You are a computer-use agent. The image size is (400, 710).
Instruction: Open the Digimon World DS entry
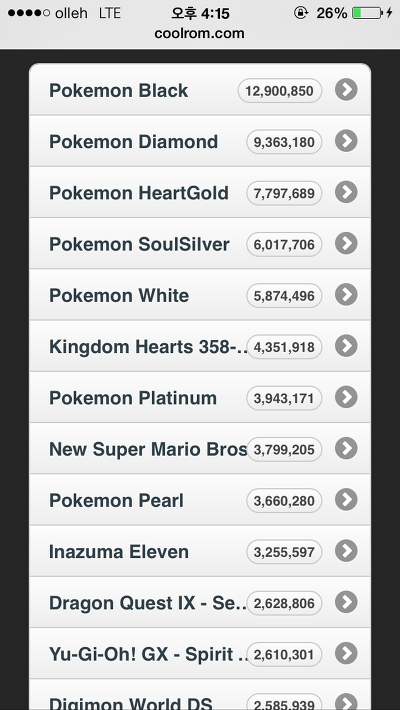(x=200, y=695)
